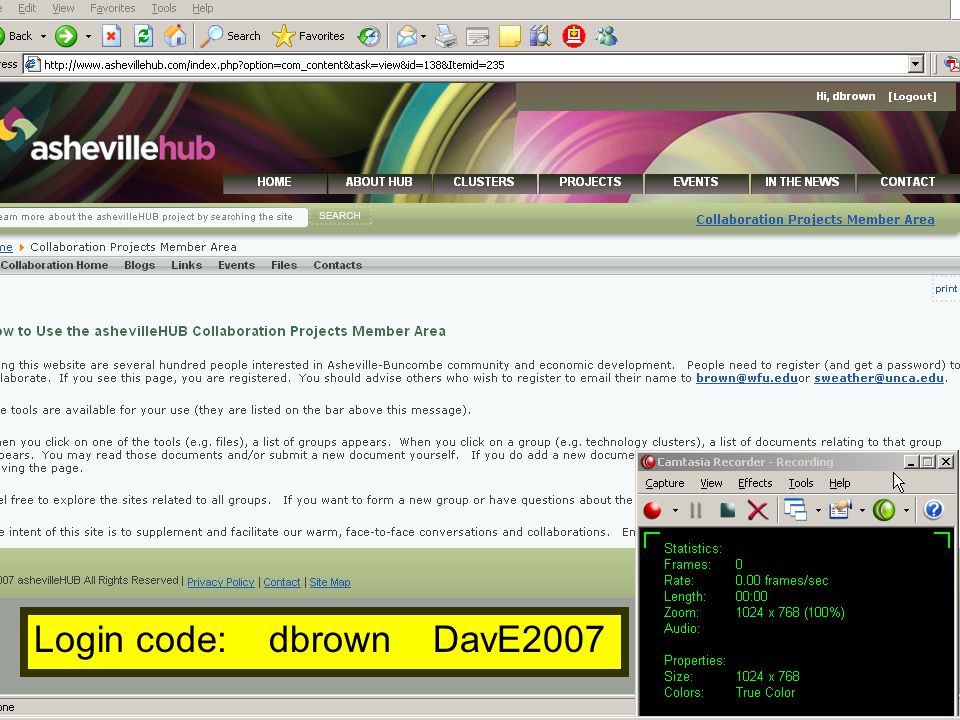Viewport: 960px width, 720px height.
Task: Expand Back button history dropdown arrow
Action: pyautogui.click(x=43, y=37)
